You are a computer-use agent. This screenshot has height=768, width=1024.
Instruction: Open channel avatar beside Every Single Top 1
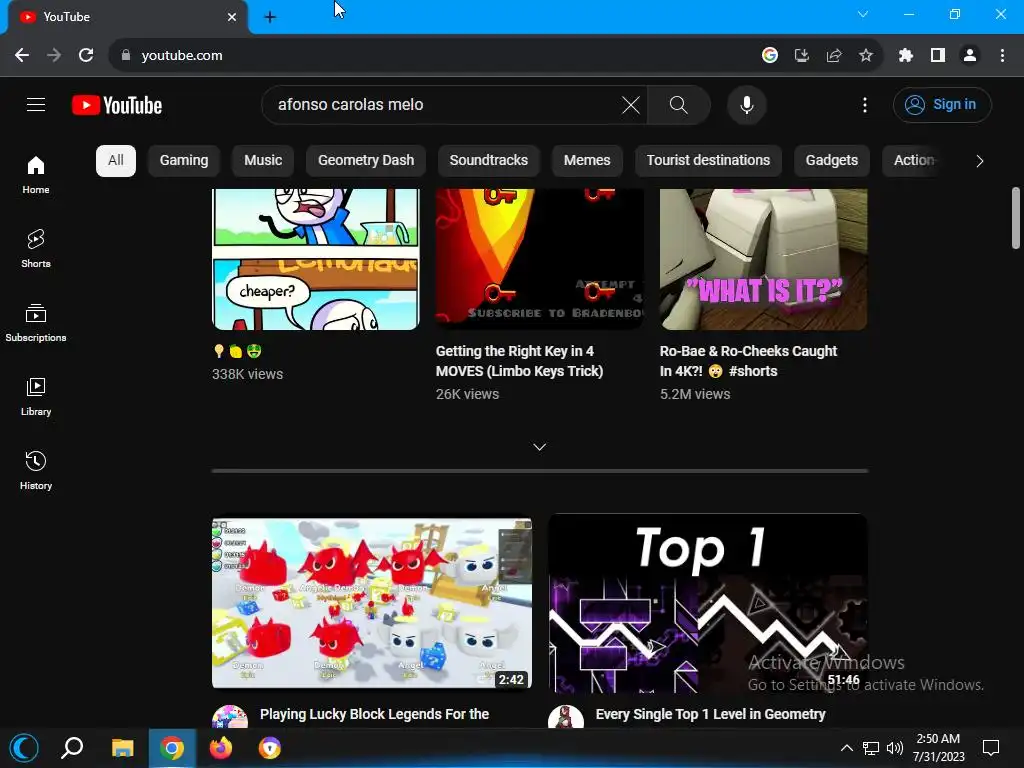(x=566, y=717)
